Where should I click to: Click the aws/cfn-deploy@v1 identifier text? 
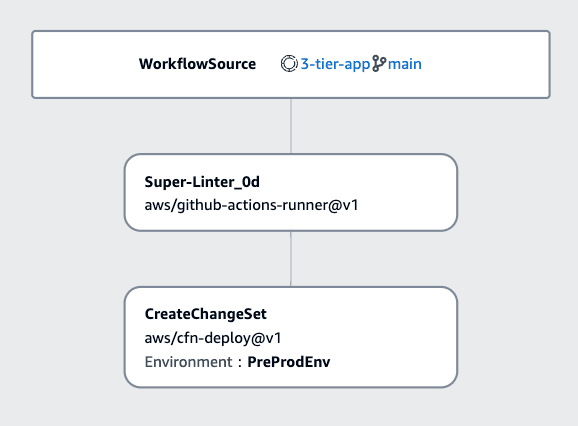(213, 338)
